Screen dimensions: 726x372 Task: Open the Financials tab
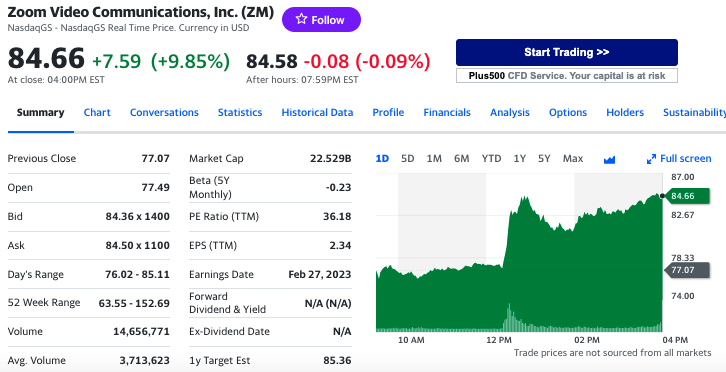click(x=447, y=113)
